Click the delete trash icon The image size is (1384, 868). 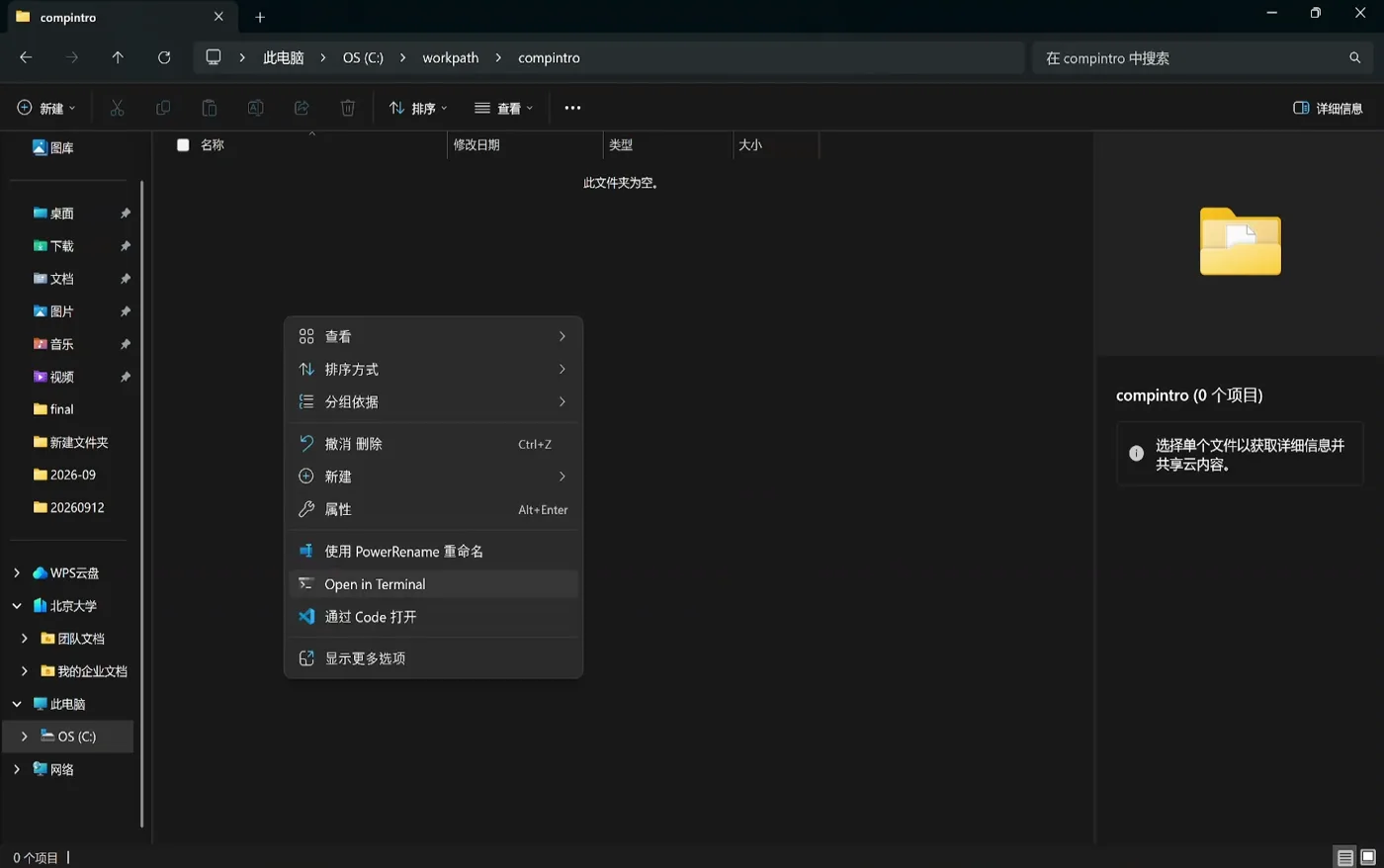point(348,108)
